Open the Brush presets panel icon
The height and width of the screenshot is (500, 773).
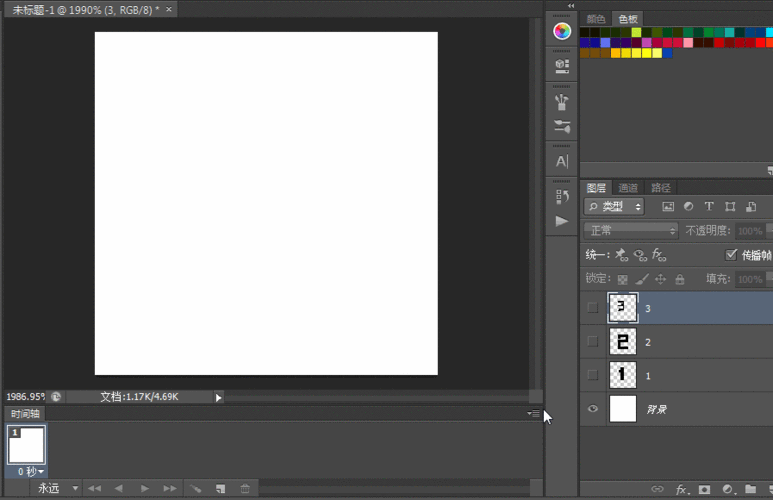point(562,102)
